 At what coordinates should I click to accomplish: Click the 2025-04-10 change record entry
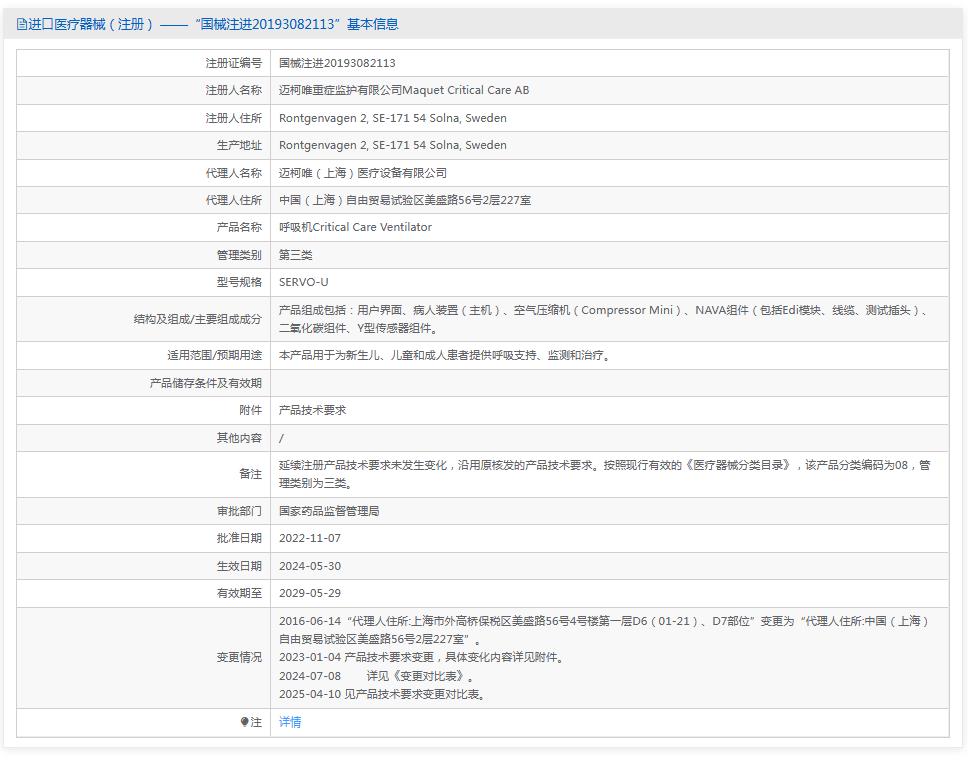(382, 694)
